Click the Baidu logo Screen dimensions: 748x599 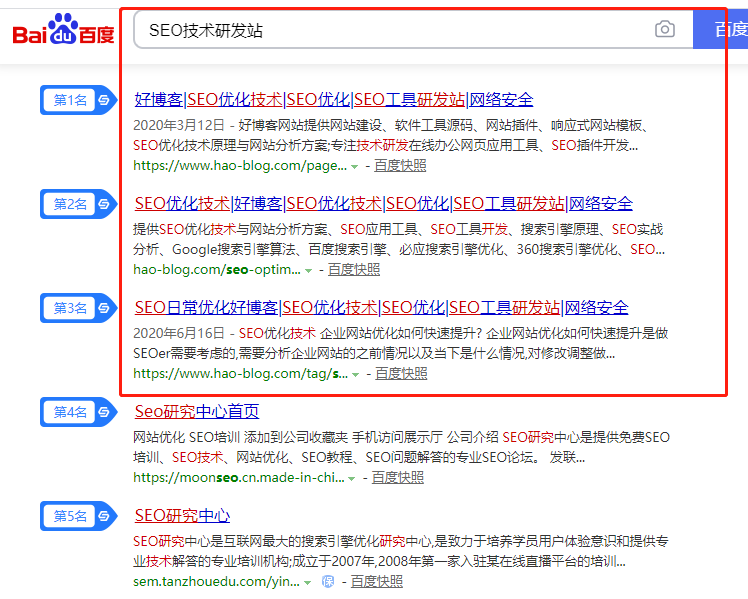click(x=63, y=30)
